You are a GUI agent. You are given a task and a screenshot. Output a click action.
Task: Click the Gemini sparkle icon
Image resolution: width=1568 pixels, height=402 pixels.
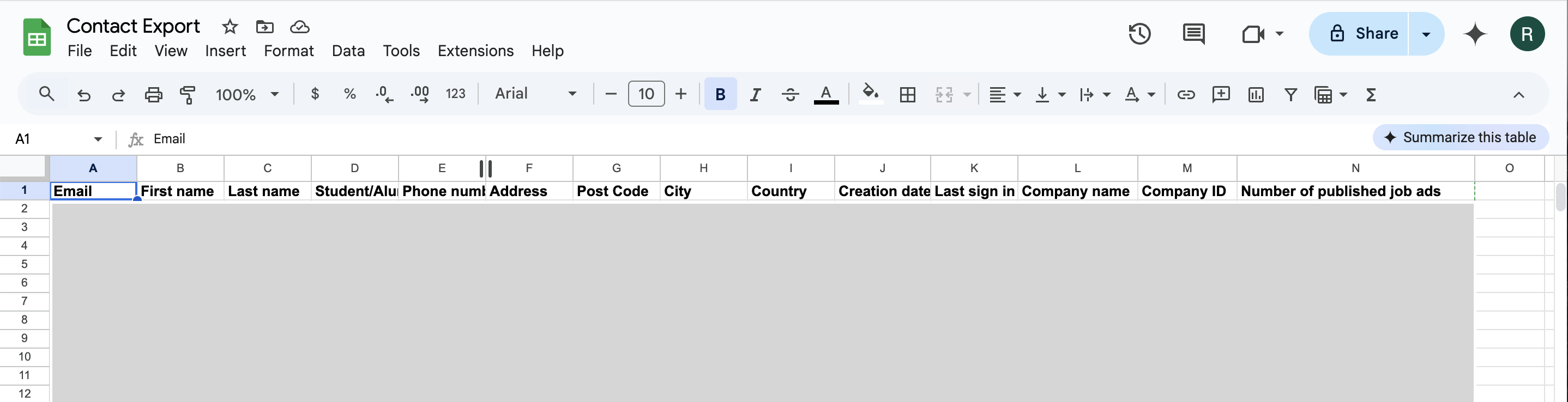pyautogui.click(x=1475, y=34)
